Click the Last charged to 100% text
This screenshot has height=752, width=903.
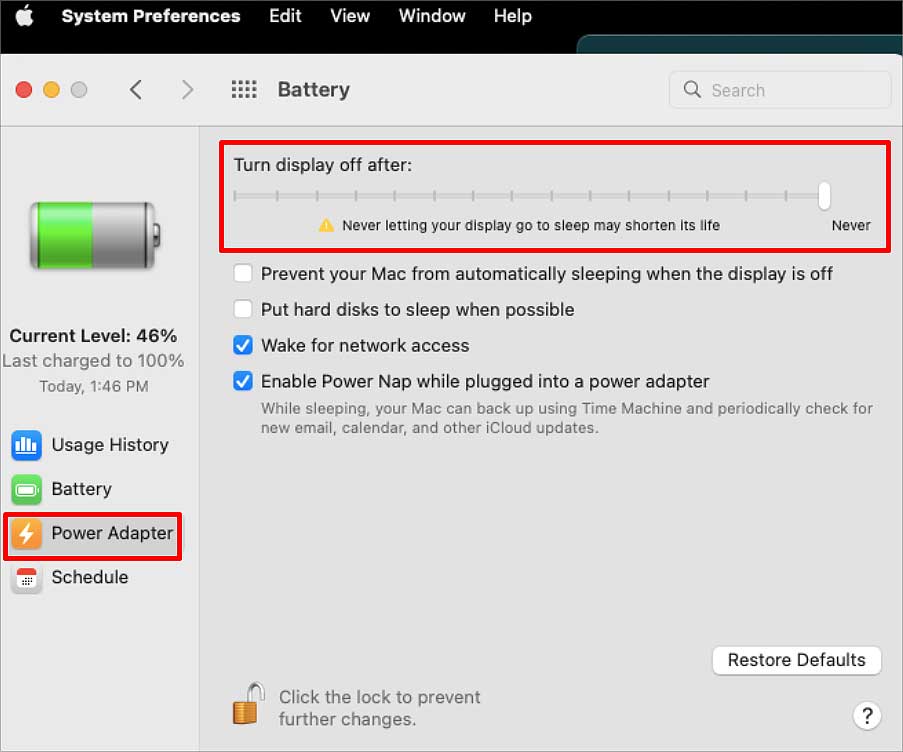point(93,360)
